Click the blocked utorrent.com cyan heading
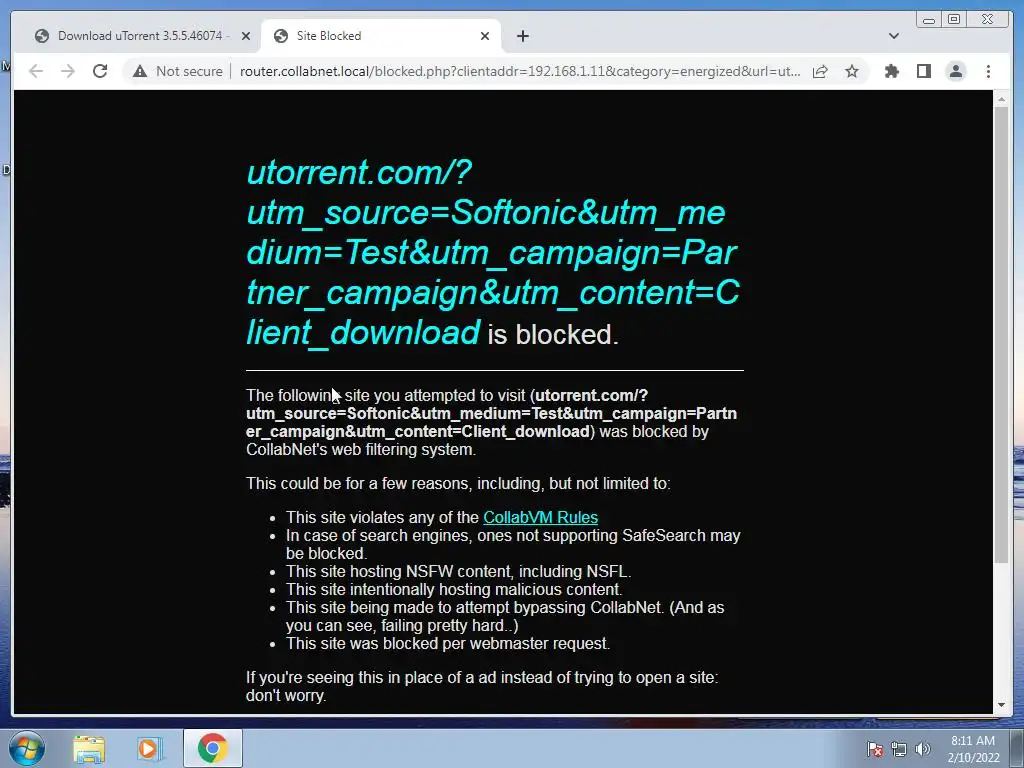This screenshot has height=768, width=1024. 493,253
